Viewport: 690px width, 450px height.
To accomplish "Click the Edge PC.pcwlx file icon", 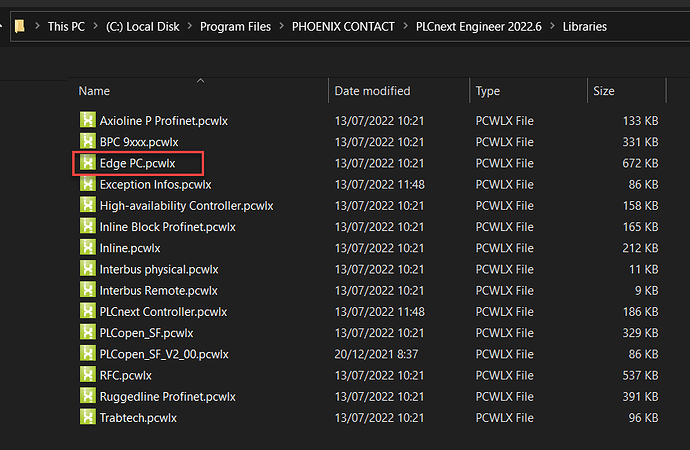I will (88, 162).
